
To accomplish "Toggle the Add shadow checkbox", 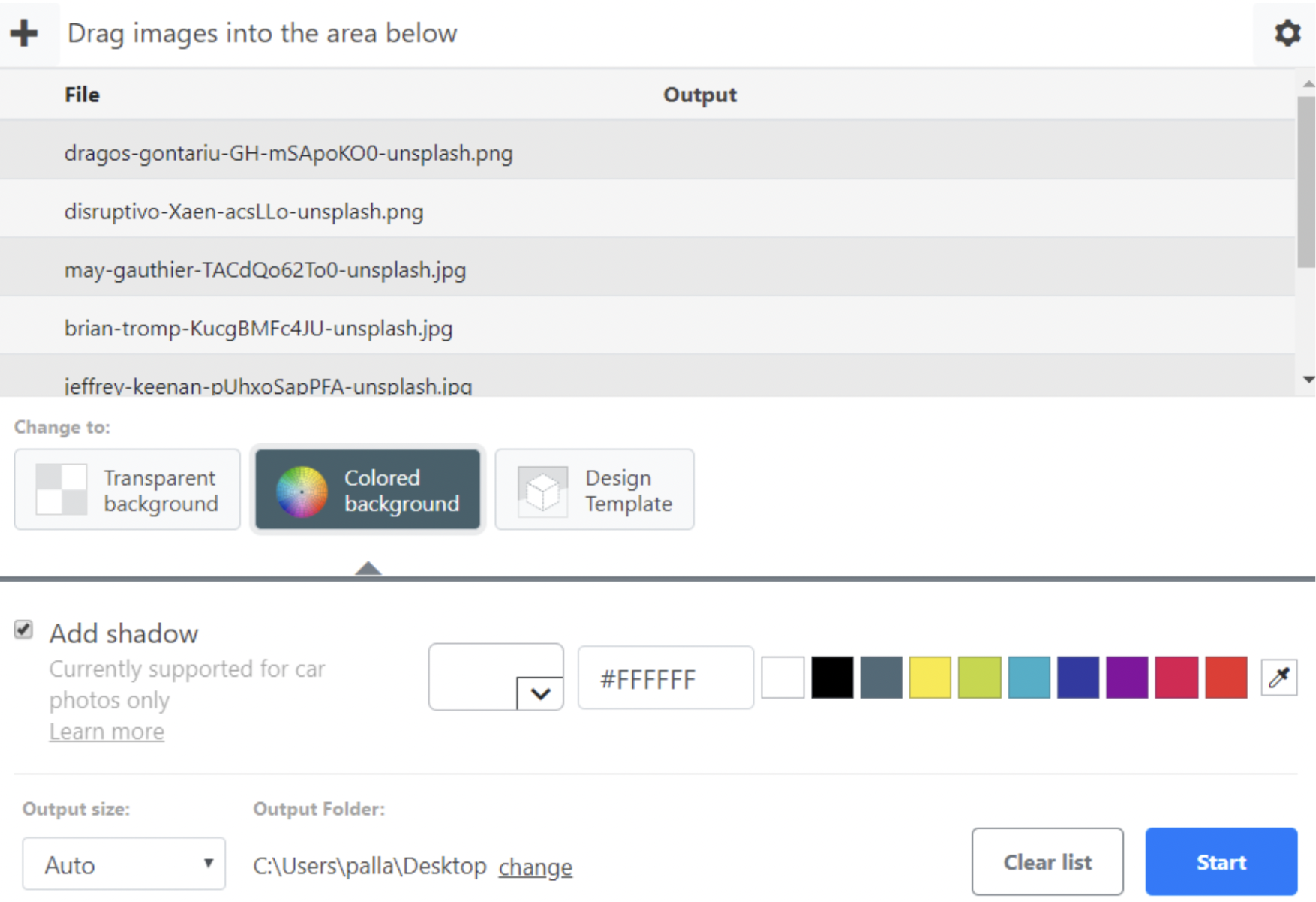I will click(24, 630).
